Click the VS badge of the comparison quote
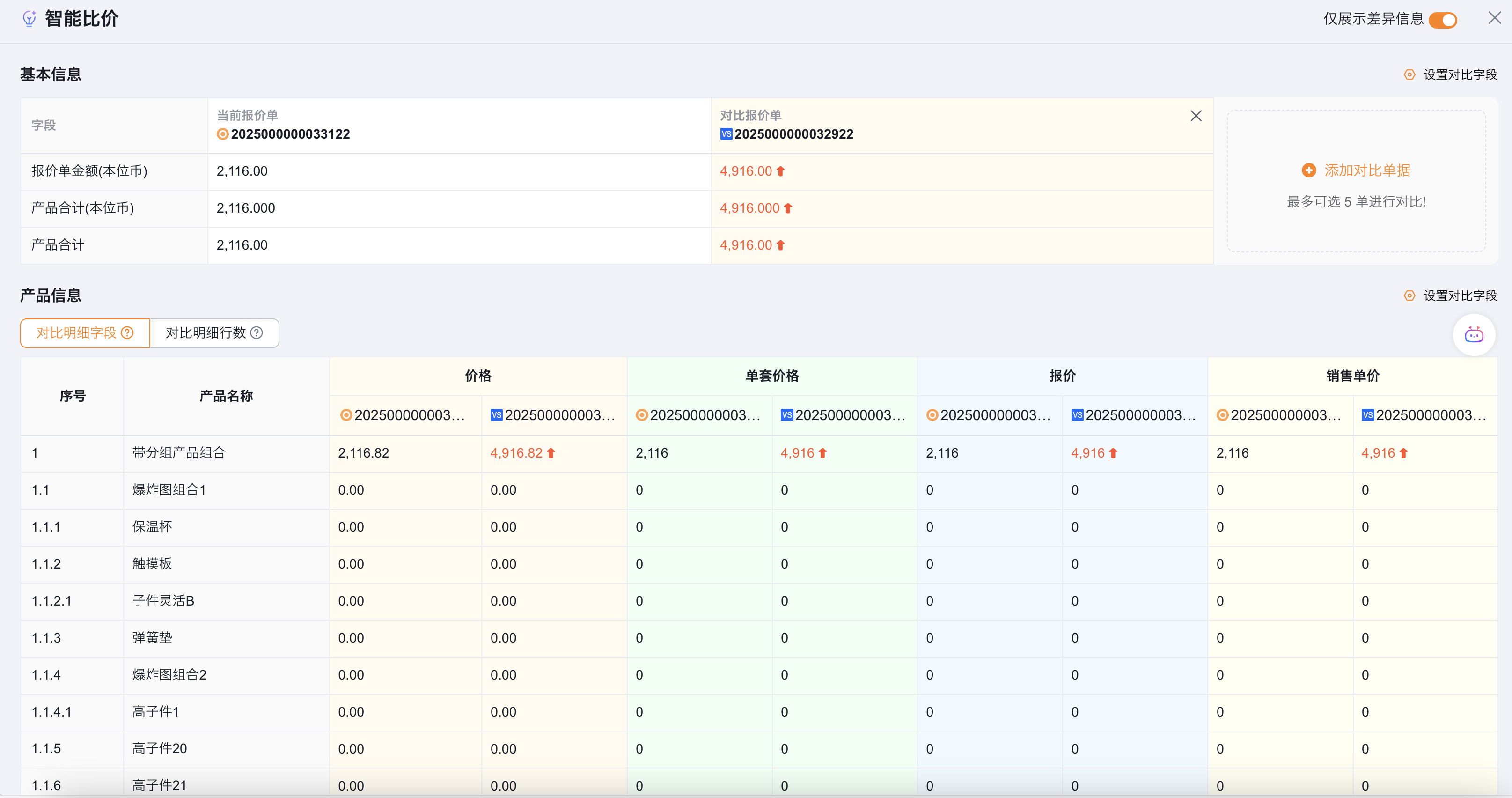 (x=726, y=134)
